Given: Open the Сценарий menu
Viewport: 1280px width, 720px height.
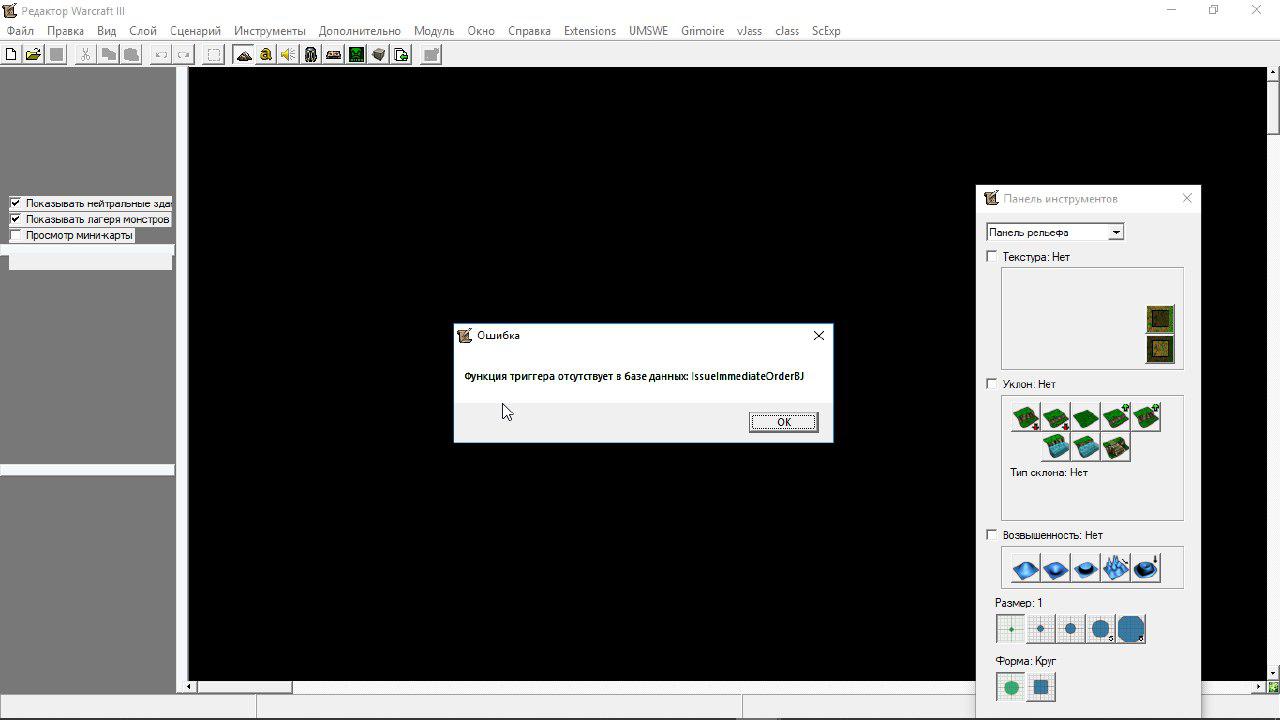Looking at the screenshot, I should (195, 31).
